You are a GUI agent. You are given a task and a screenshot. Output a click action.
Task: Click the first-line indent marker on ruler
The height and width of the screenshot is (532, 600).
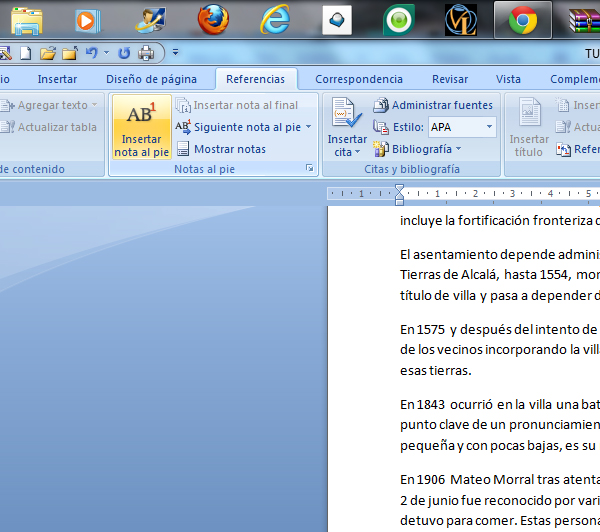[x=399, y=189]
